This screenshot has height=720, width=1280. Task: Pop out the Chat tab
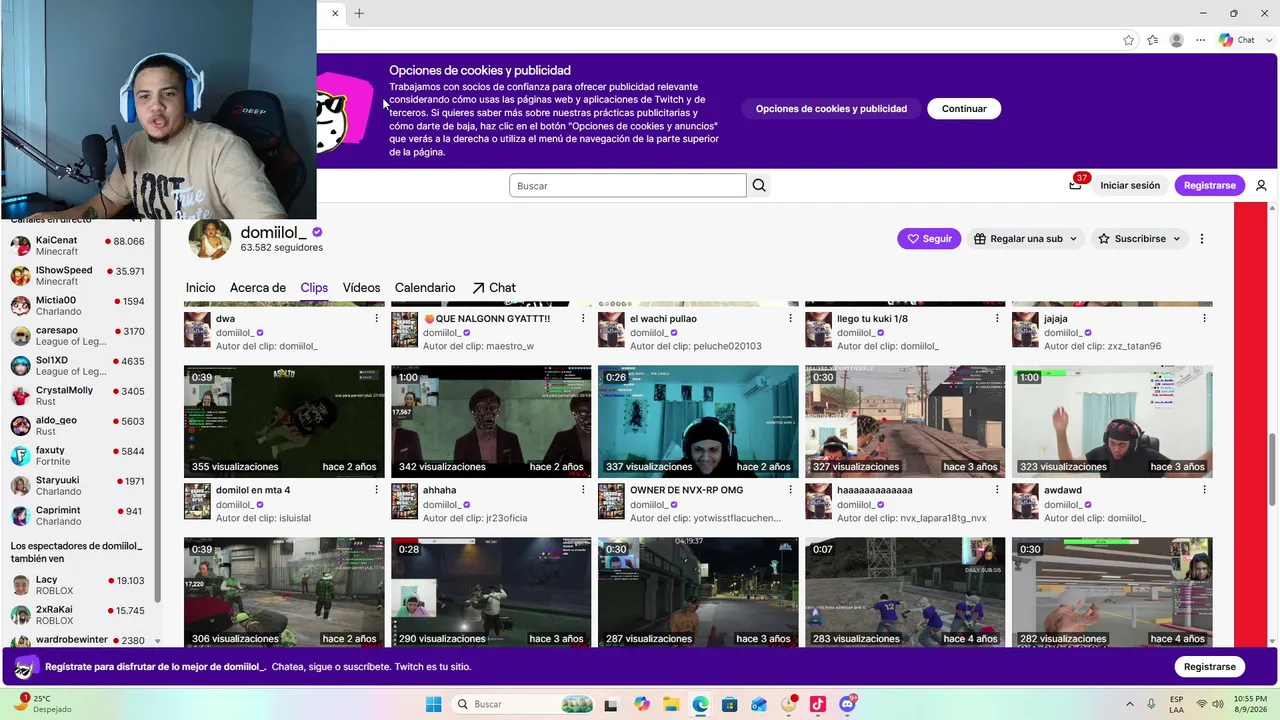[494, 288]
